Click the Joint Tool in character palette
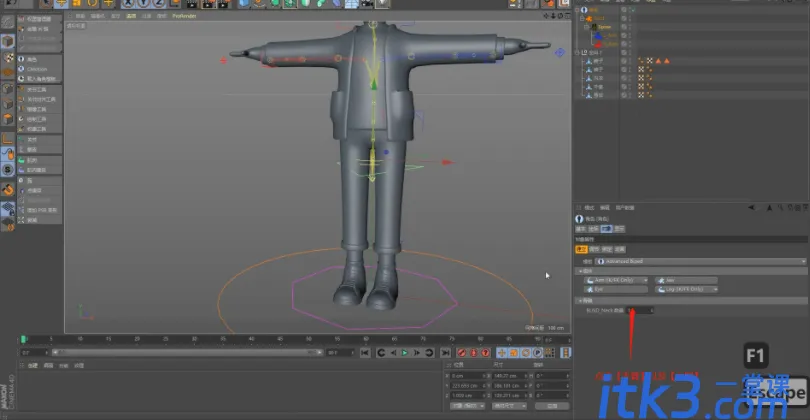Screen dimensions: 810x420 40,89
